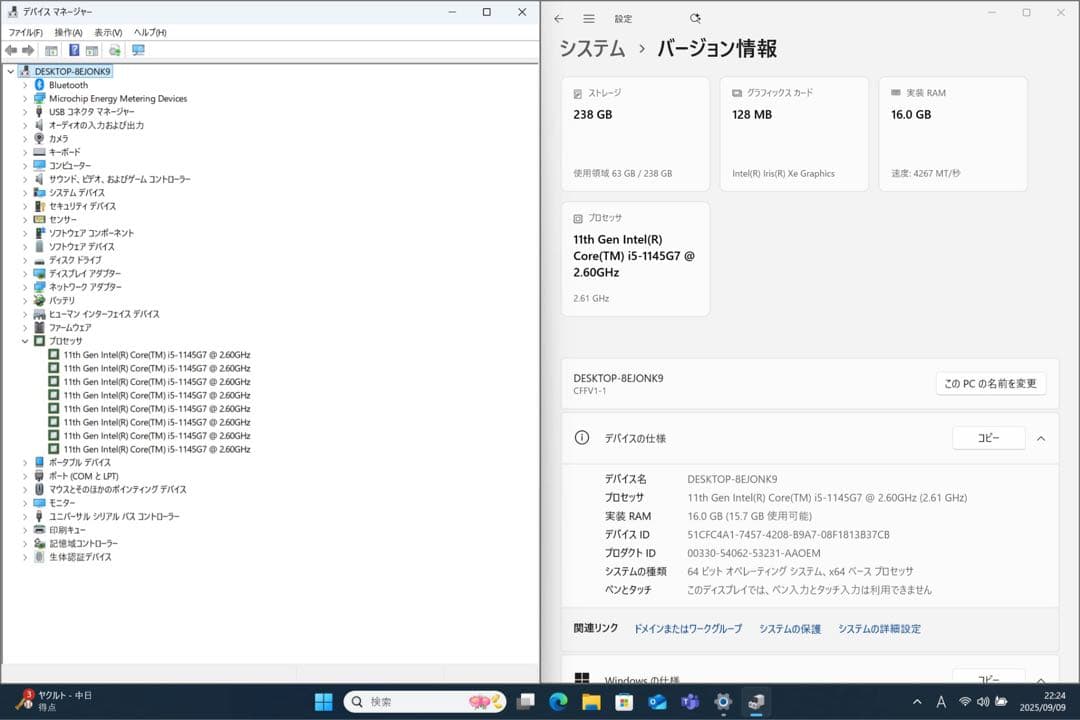
Task: Click コピー button for デバイスの仕様
Action: point(988,438)
